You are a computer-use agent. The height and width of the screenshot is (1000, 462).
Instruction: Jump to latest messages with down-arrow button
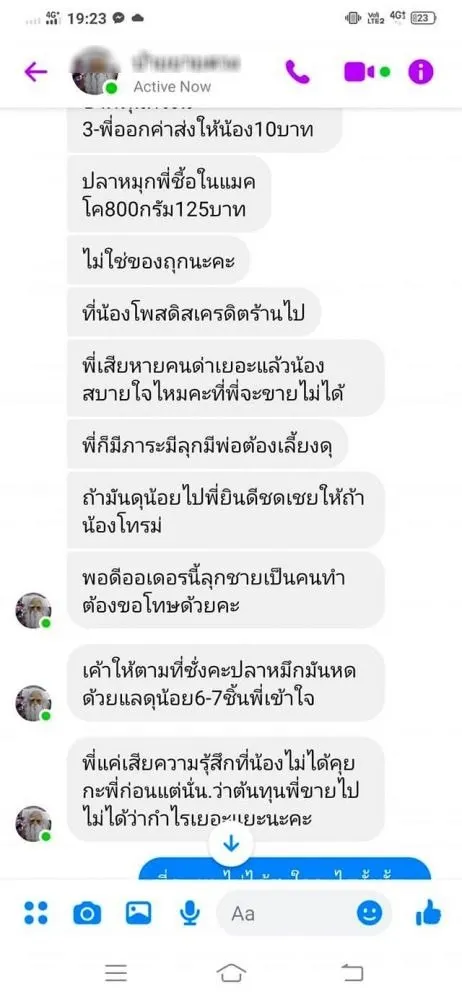coord(231,846)
